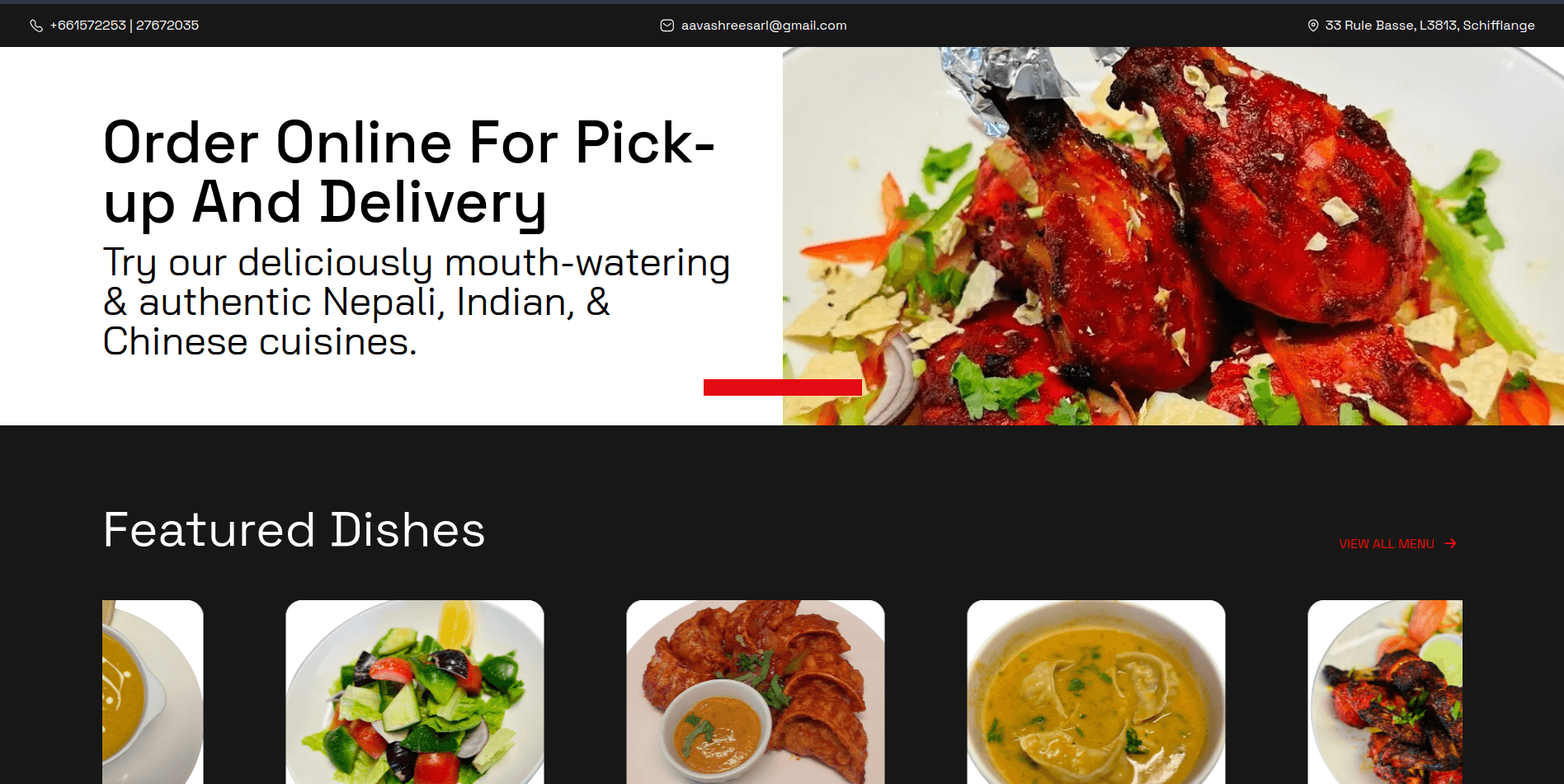Click the location pin icon

point(1313,26)
